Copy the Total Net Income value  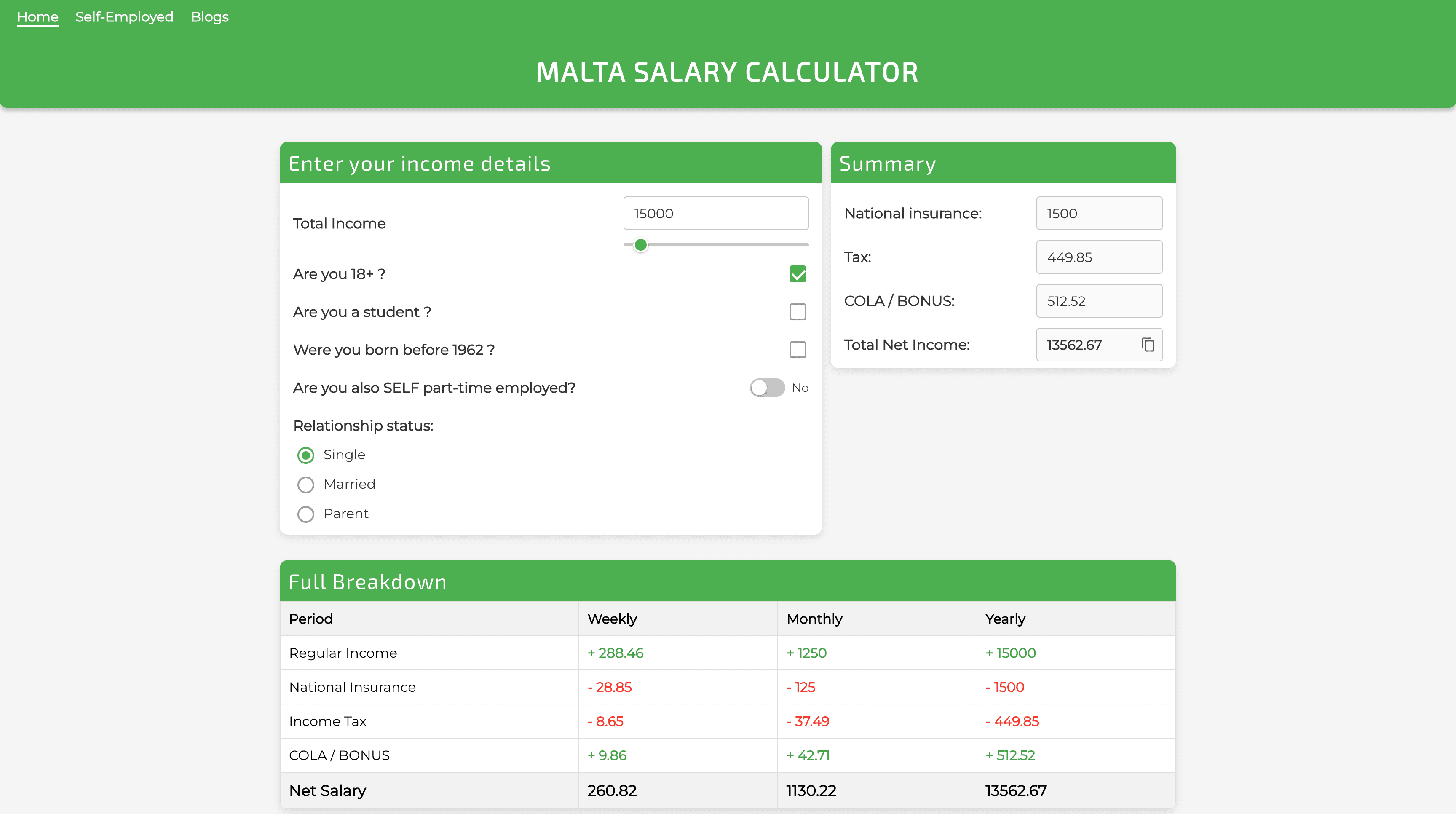click(x=1147, y=344)
